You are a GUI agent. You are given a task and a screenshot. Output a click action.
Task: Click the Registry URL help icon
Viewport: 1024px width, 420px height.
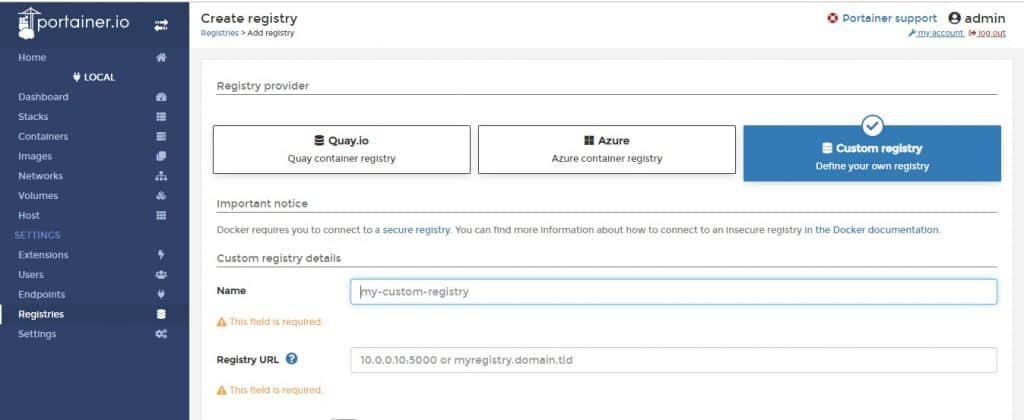point(291,359)
